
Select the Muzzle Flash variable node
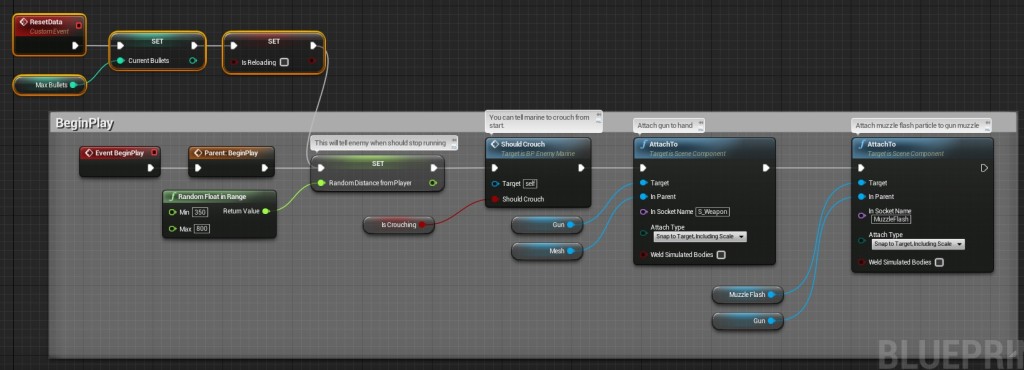pyautogui.click(x=747, y=295)
